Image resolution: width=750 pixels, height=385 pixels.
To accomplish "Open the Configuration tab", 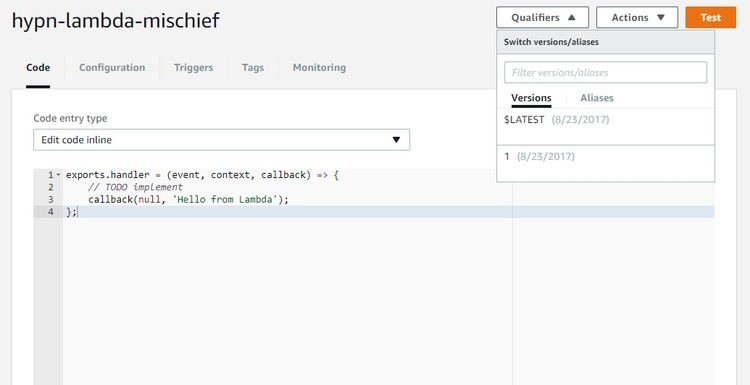I will pos(112,67).
